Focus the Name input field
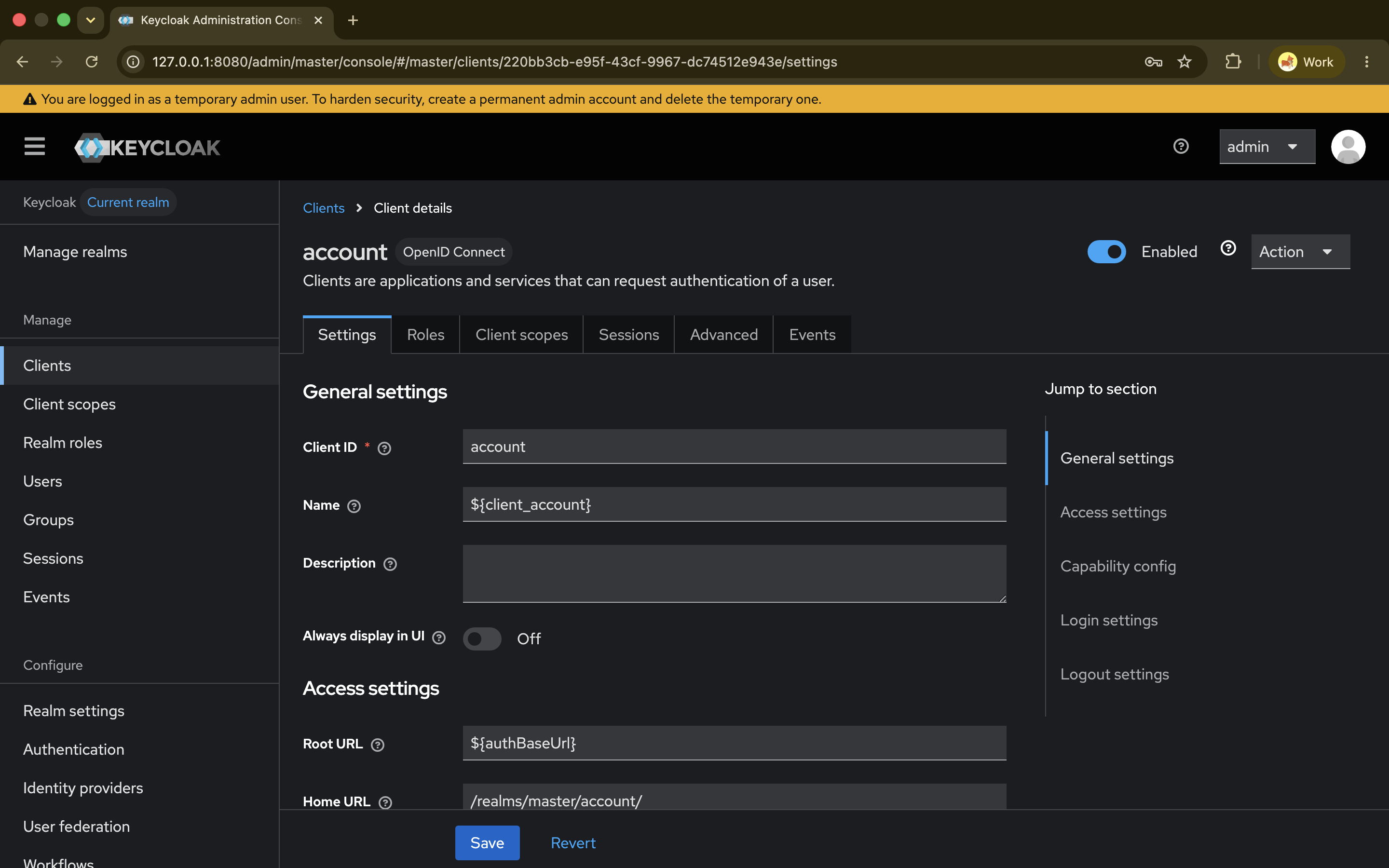1389x868 pixels. [734, 504]
